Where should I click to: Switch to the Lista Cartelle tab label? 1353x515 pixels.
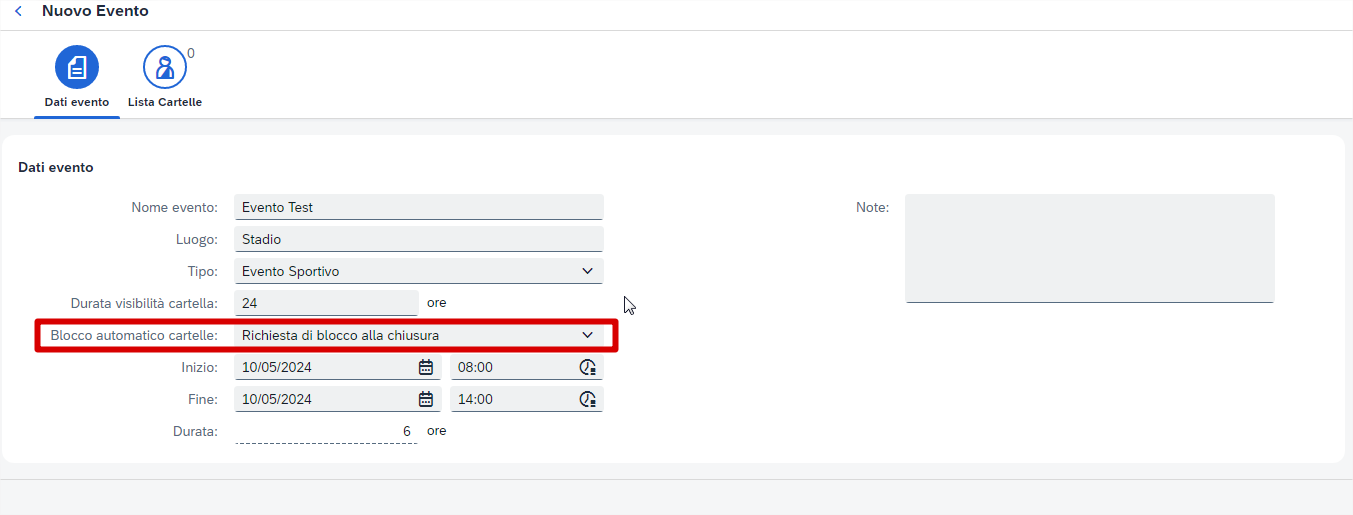pos(165,102)
